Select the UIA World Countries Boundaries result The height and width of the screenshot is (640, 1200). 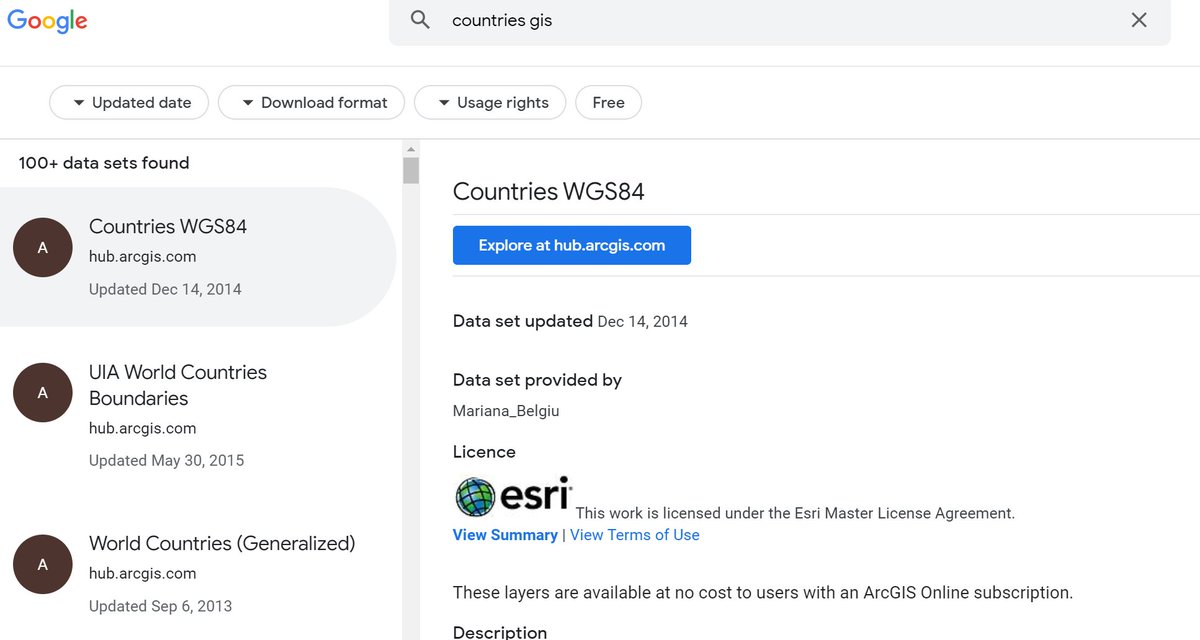click(198, 415)
